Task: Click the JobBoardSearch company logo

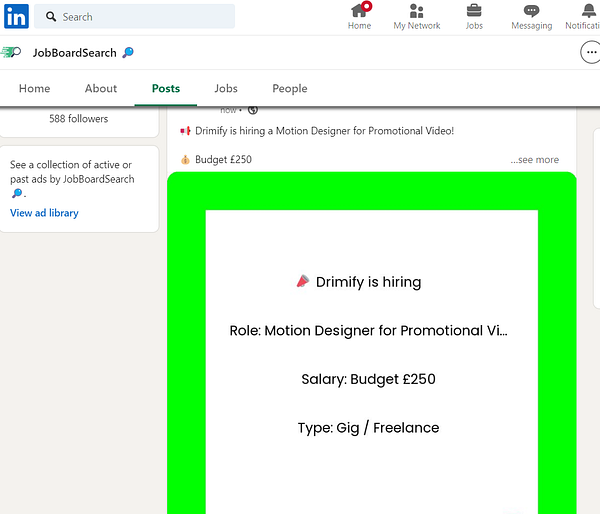Action: pos(11,52)
